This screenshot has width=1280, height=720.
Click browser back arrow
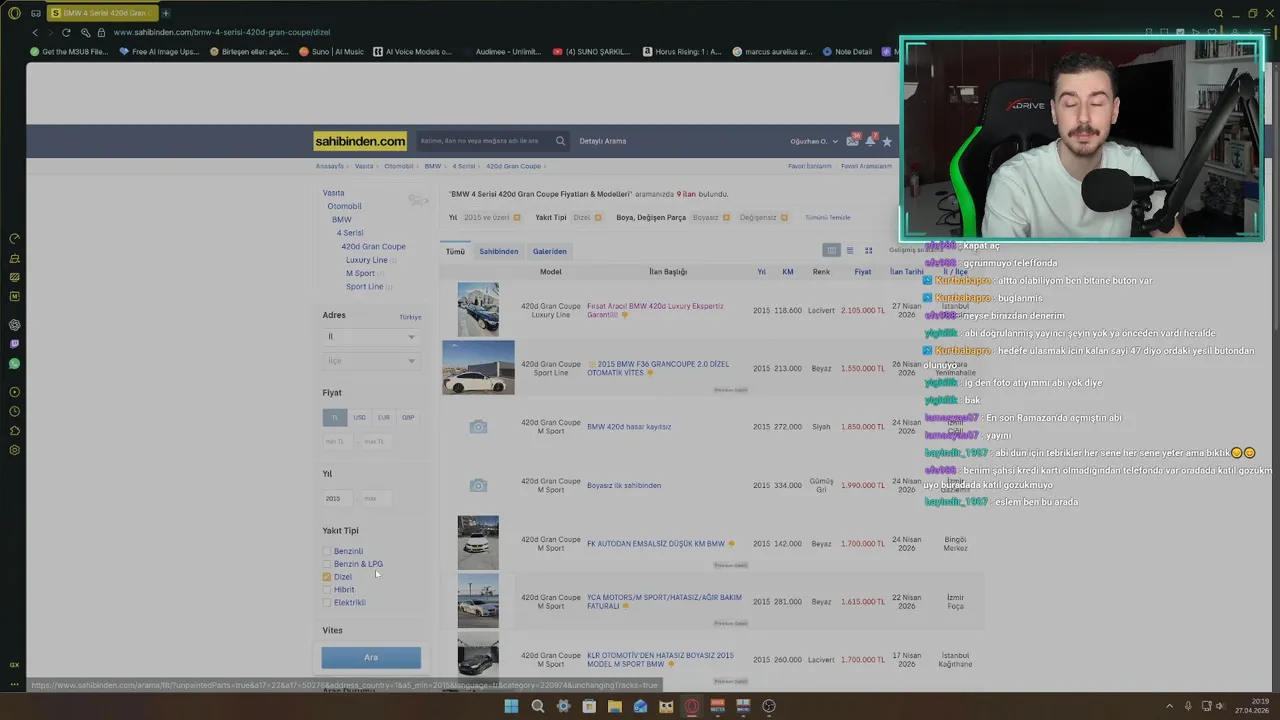[35, 32]
